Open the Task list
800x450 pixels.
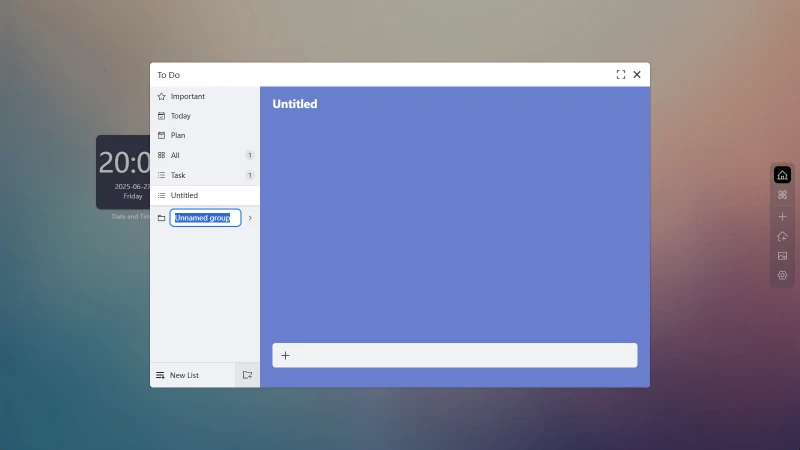pyautogui.click(x=205, y=175)
